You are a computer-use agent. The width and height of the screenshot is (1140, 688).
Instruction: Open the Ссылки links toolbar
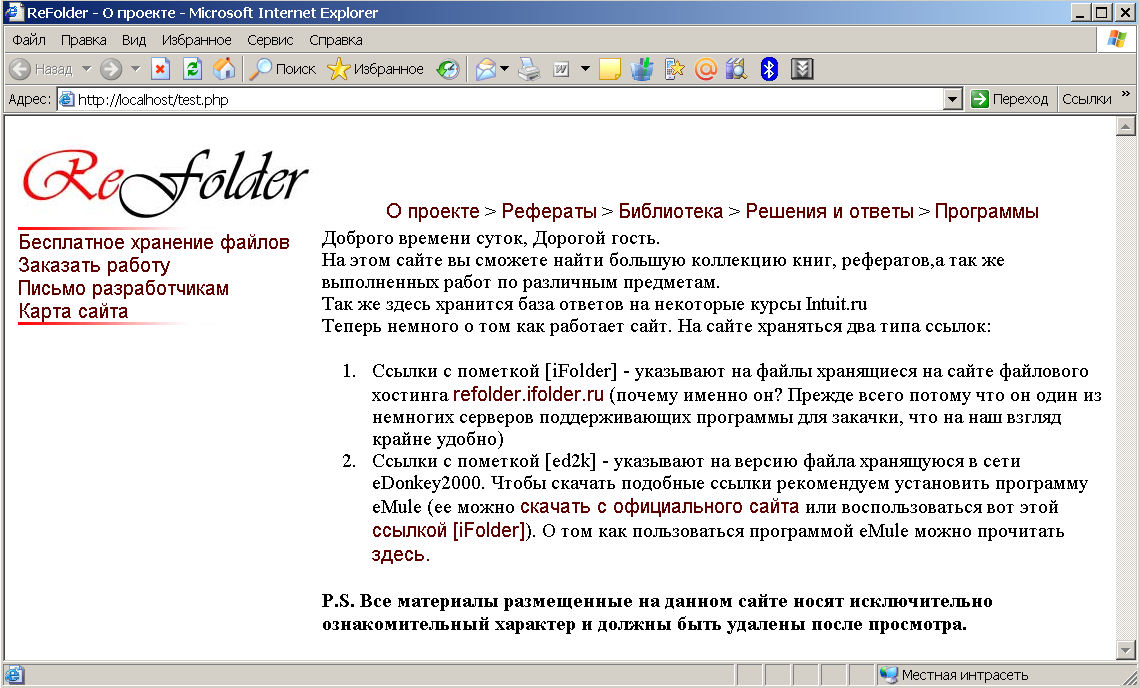coord(1086,100)
